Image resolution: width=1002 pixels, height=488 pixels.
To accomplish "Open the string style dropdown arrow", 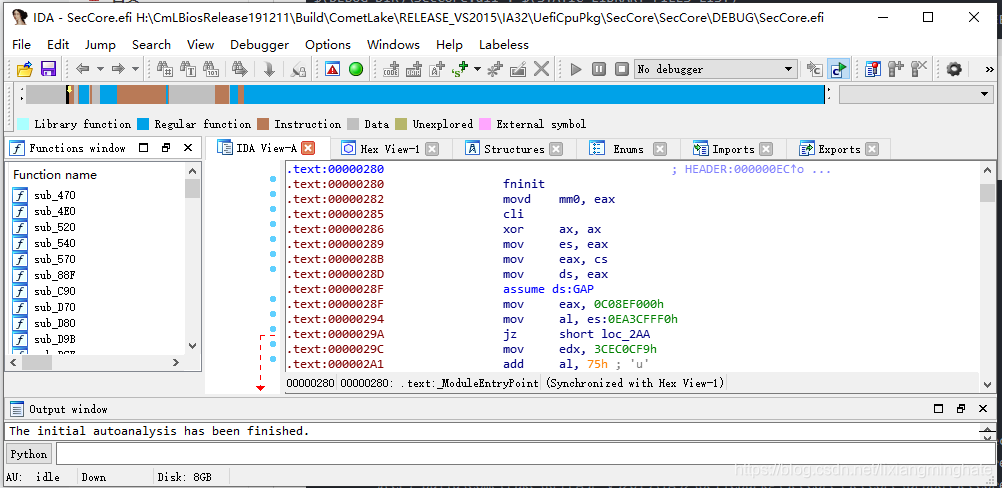I will [x=477, y=69].
